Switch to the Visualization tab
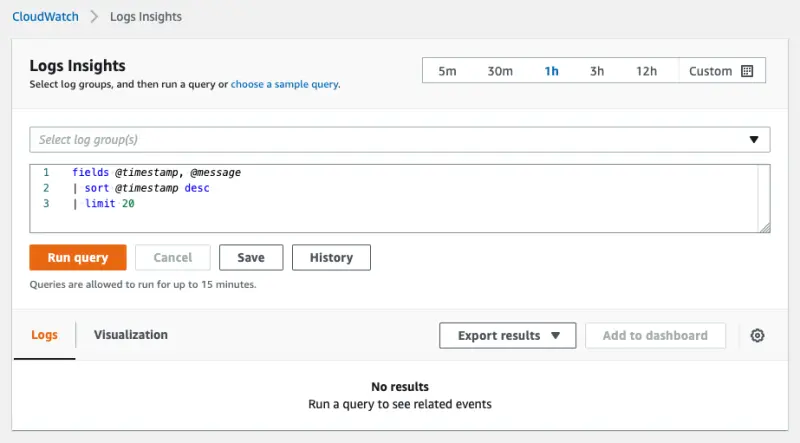This screenshot has height=443, width=800. click(x=131, y=335)
